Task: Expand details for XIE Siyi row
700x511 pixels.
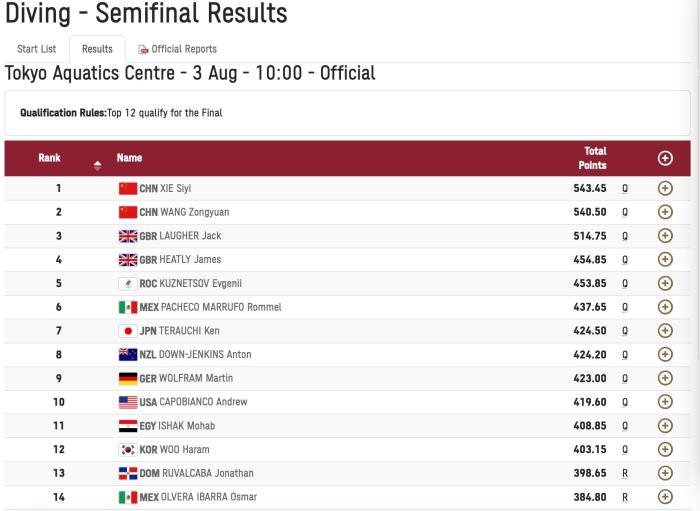Action: pos(665,188)
